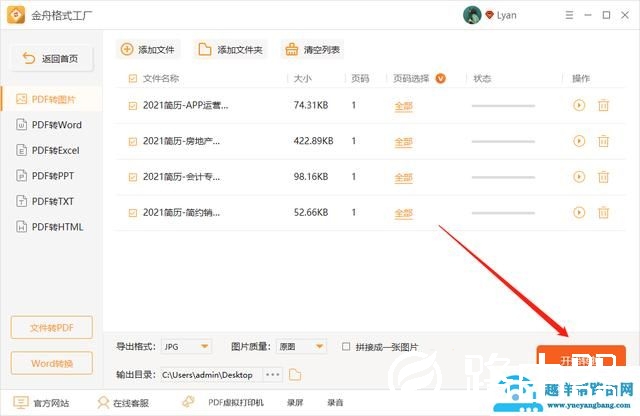Switch to PDF转Word conversion
The image size is (640, 416).
click(51, 125)
